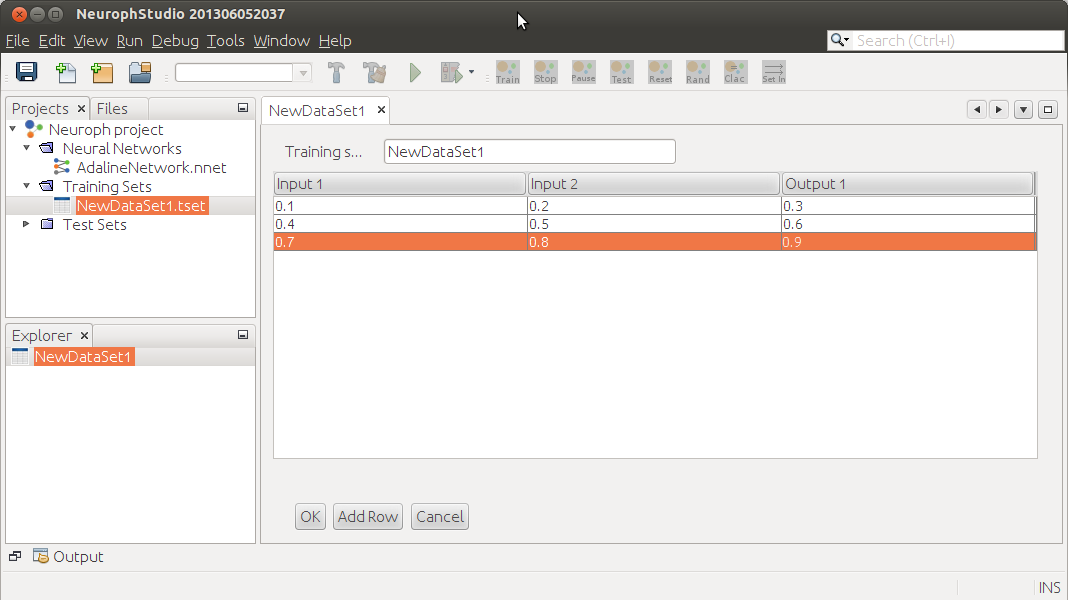Image resolution: width=1068 pixels, height=600 pixels.
Task: Click the training set name field
Action: pos(529,152)
